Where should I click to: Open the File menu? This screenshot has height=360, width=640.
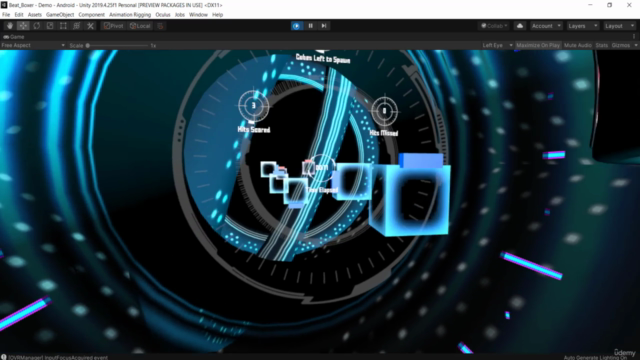click(x=6, y=15)
